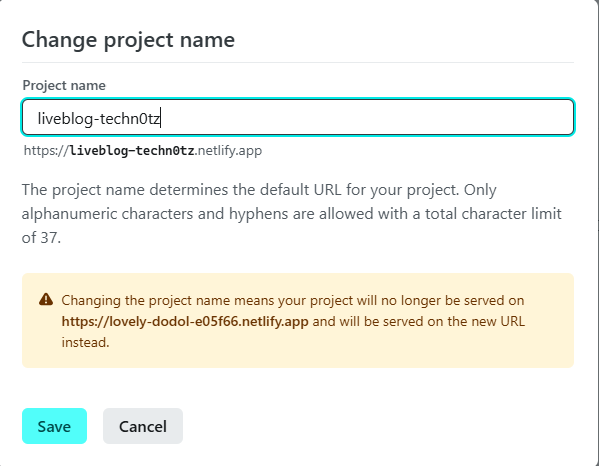Focus the Project name input field

(x=298, y=117)
